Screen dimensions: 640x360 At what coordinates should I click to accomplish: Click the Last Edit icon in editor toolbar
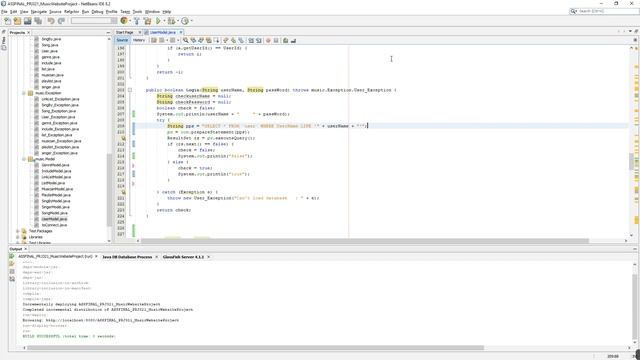[x=154, y=40]
